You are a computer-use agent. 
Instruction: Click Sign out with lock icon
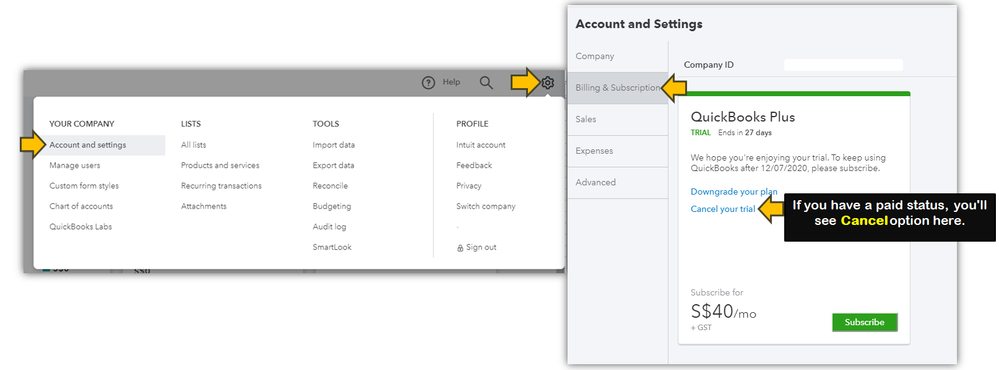pos(477,247)
